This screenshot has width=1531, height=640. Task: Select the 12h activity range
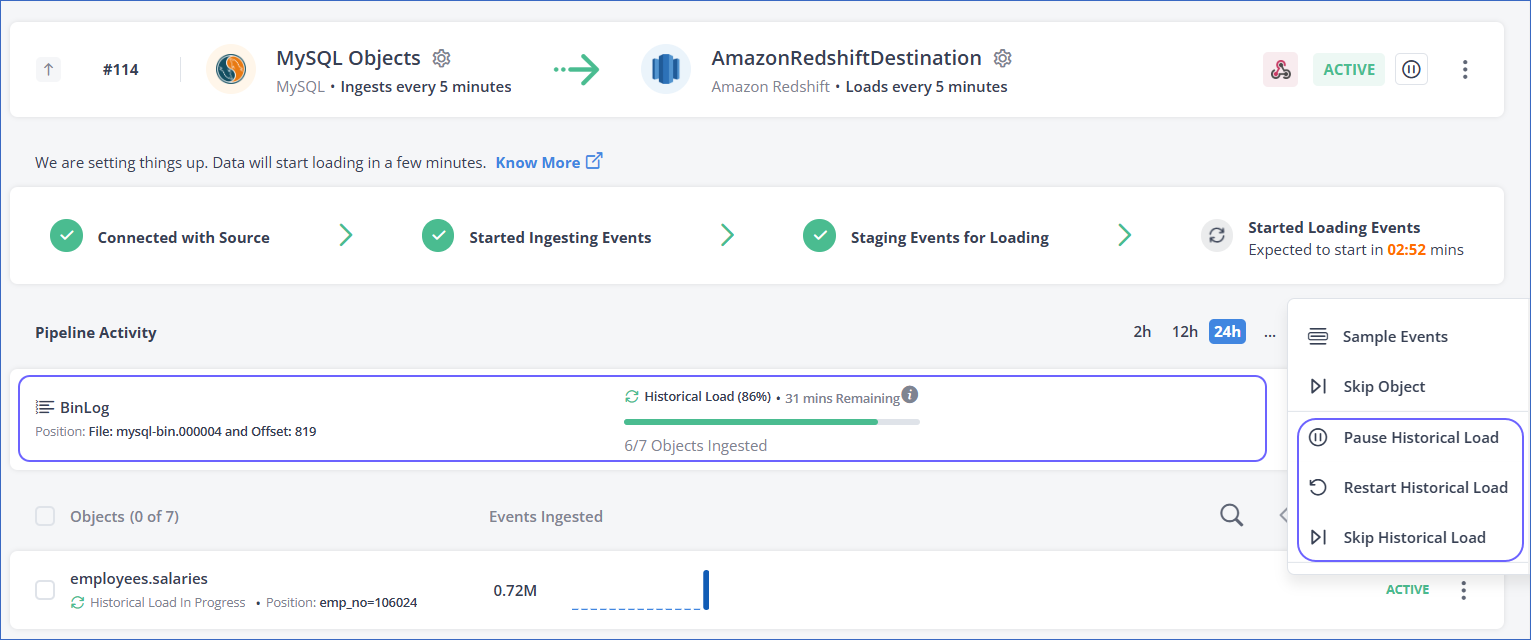click(x=1185, y=332)
